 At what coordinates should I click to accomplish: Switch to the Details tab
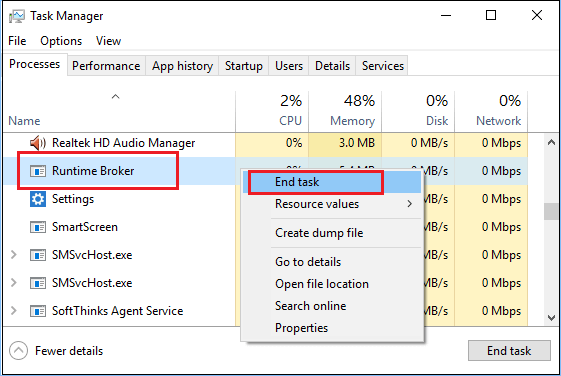[x=332, y=66]
